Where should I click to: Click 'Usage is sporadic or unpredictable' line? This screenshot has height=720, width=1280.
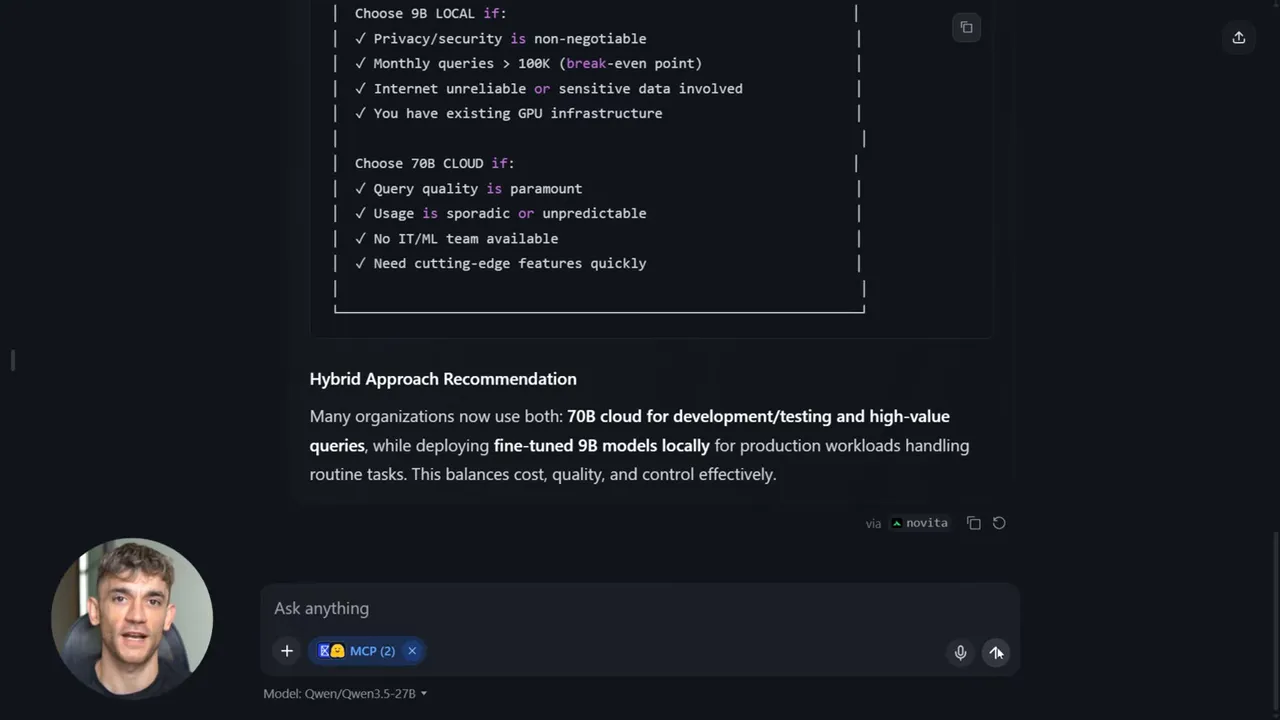[x=500, y=213]
